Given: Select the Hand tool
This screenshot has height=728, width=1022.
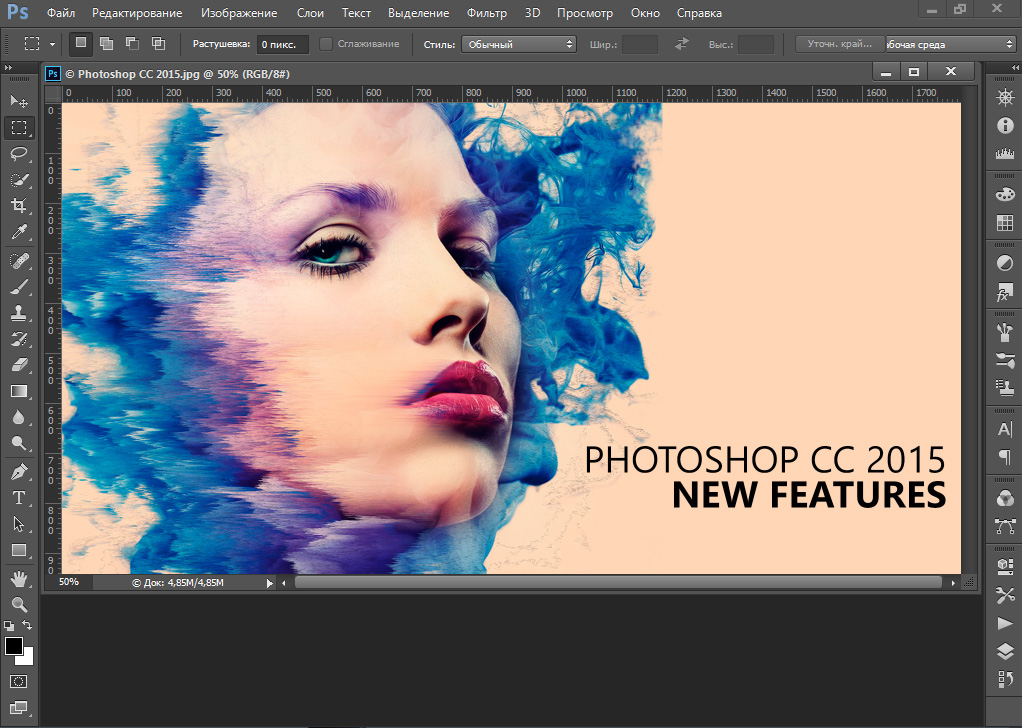Looking at the screenshot, I should 19,578.
